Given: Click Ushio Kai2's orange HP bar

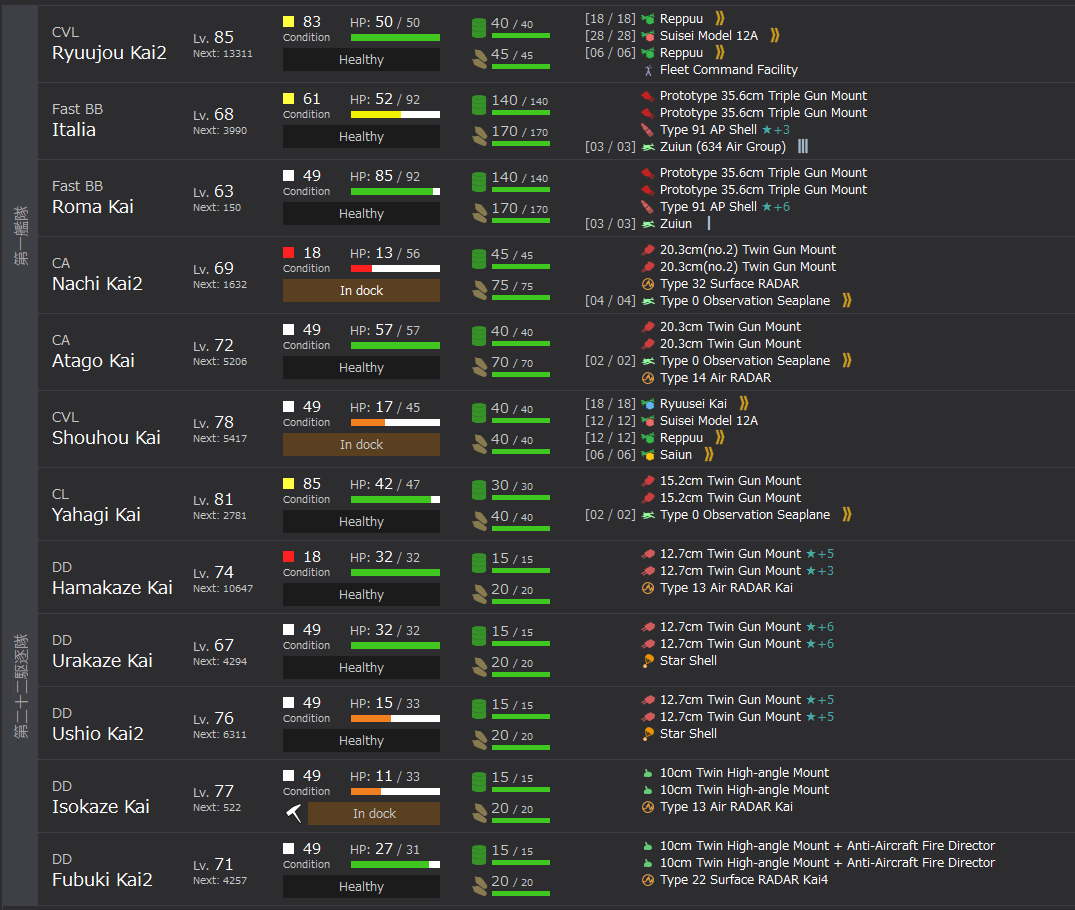Looking at the screenshot, I should (x=395, y=719).
